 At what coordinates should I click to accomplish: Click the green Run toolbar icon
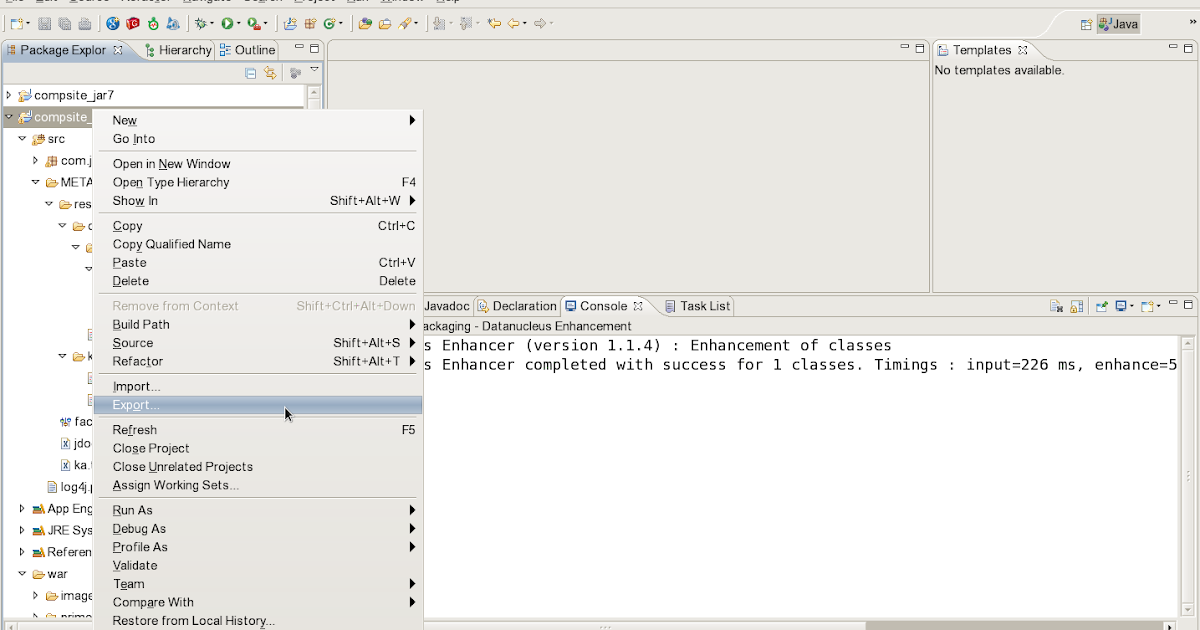tap(228, 23)
